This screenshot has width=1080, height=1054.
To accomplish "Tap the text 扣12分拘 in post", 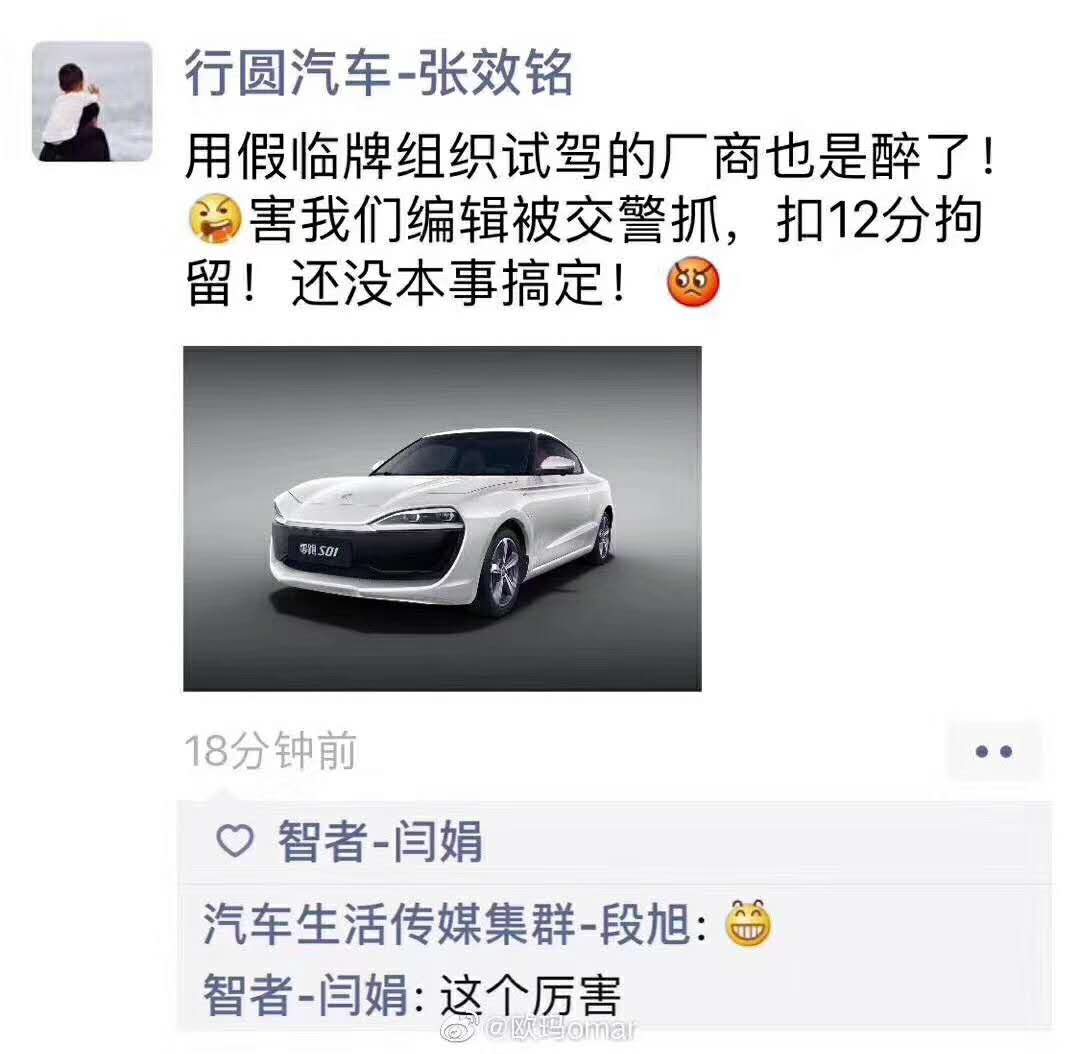I will [x=879, y=220].
